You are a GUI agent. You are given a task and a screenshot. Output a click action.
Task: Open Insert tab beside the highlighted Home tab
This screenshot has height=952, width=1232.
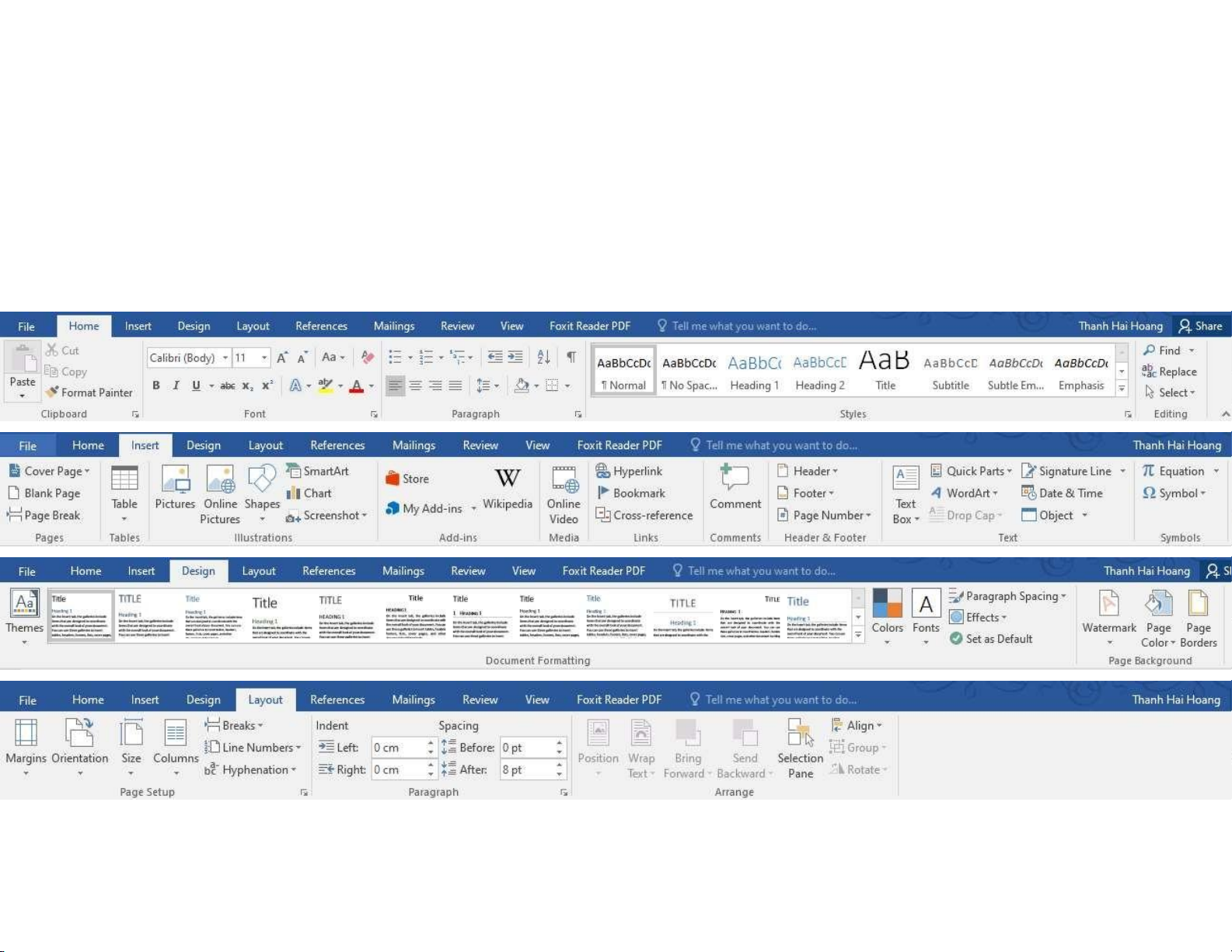138,326
